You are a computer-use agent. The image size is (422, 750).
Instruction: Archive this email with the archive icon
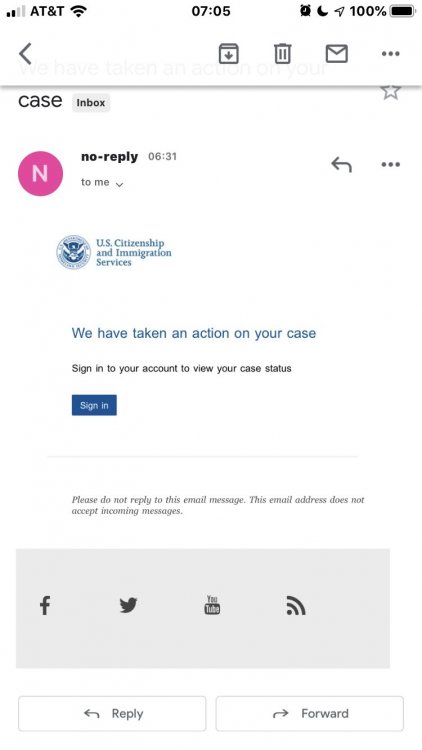pyautogui.click(x=229, y=53)
